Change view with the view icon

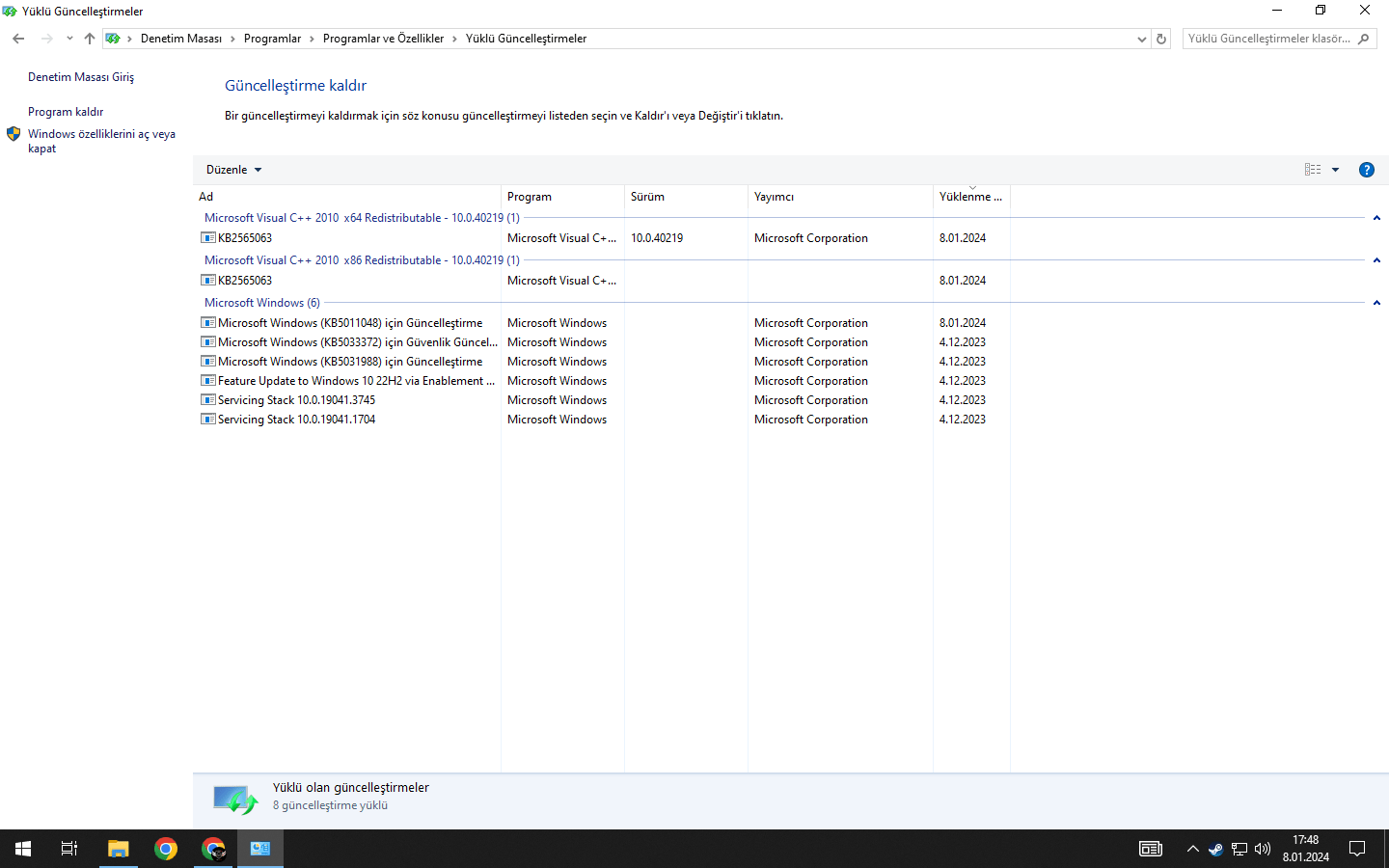click(x=1313, y=170)
